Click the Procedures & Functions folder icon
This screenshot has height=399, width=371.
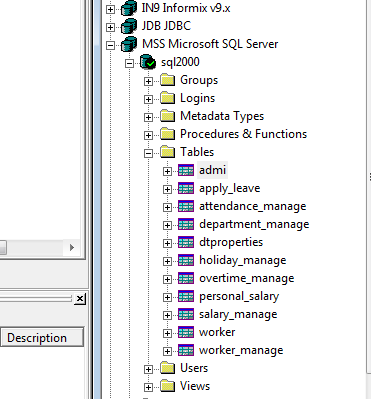tap(167, 134)
